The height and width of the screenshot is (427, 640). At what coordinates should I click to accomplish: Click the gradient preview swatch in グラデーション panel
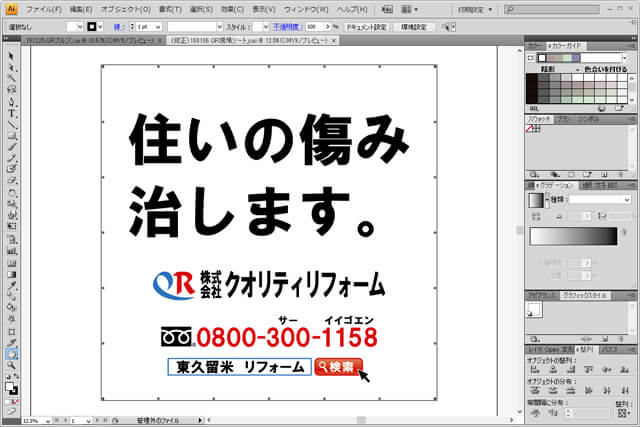click(536, 200)
